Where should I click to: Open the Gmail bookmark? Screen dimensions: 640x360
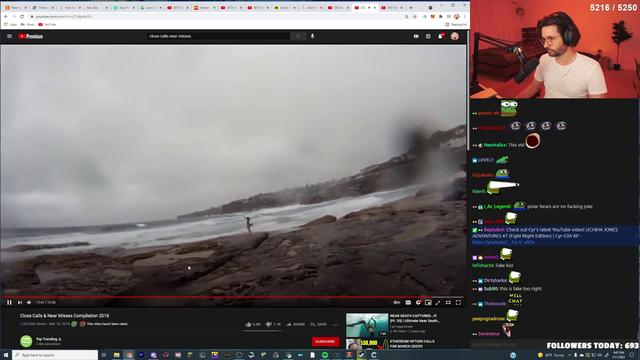coord(28,24)
